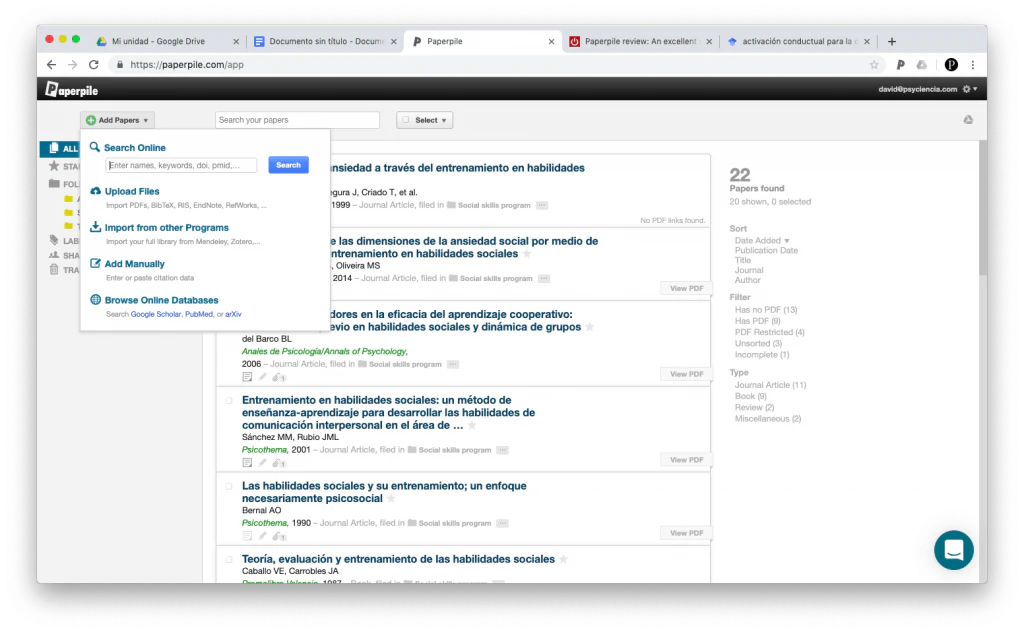Click attachment paperclip icon for del Barco paper

coord(279,377)
